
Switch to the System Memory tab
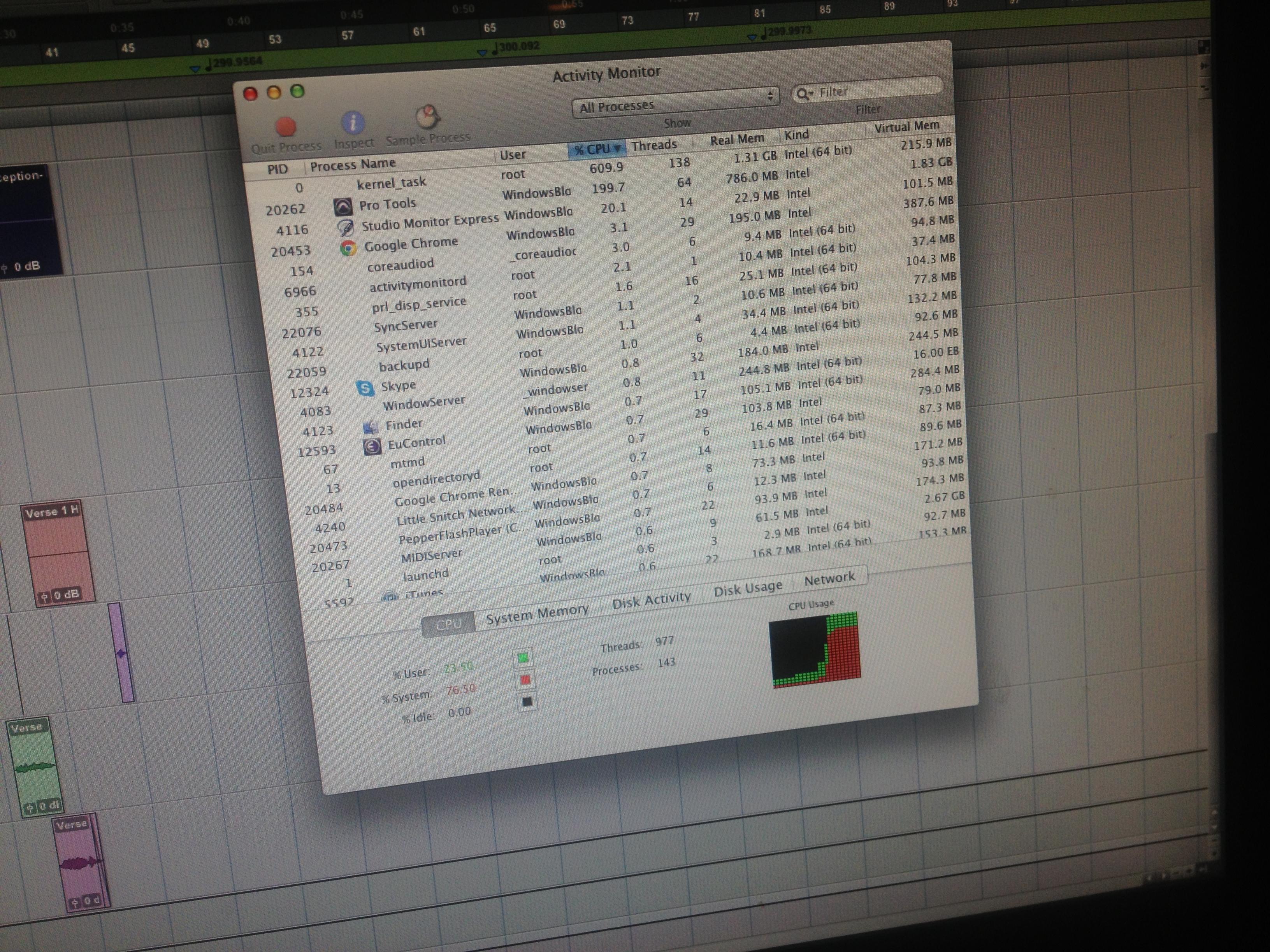pyautogui.click(x=538, y=614)
